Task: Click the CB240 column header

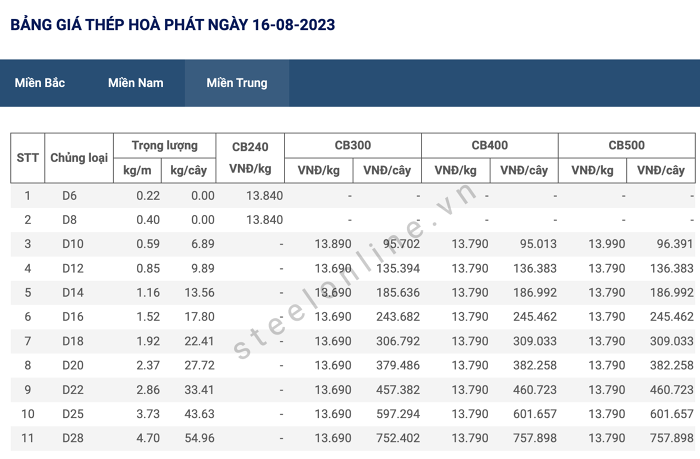Action: coord(250,158)
